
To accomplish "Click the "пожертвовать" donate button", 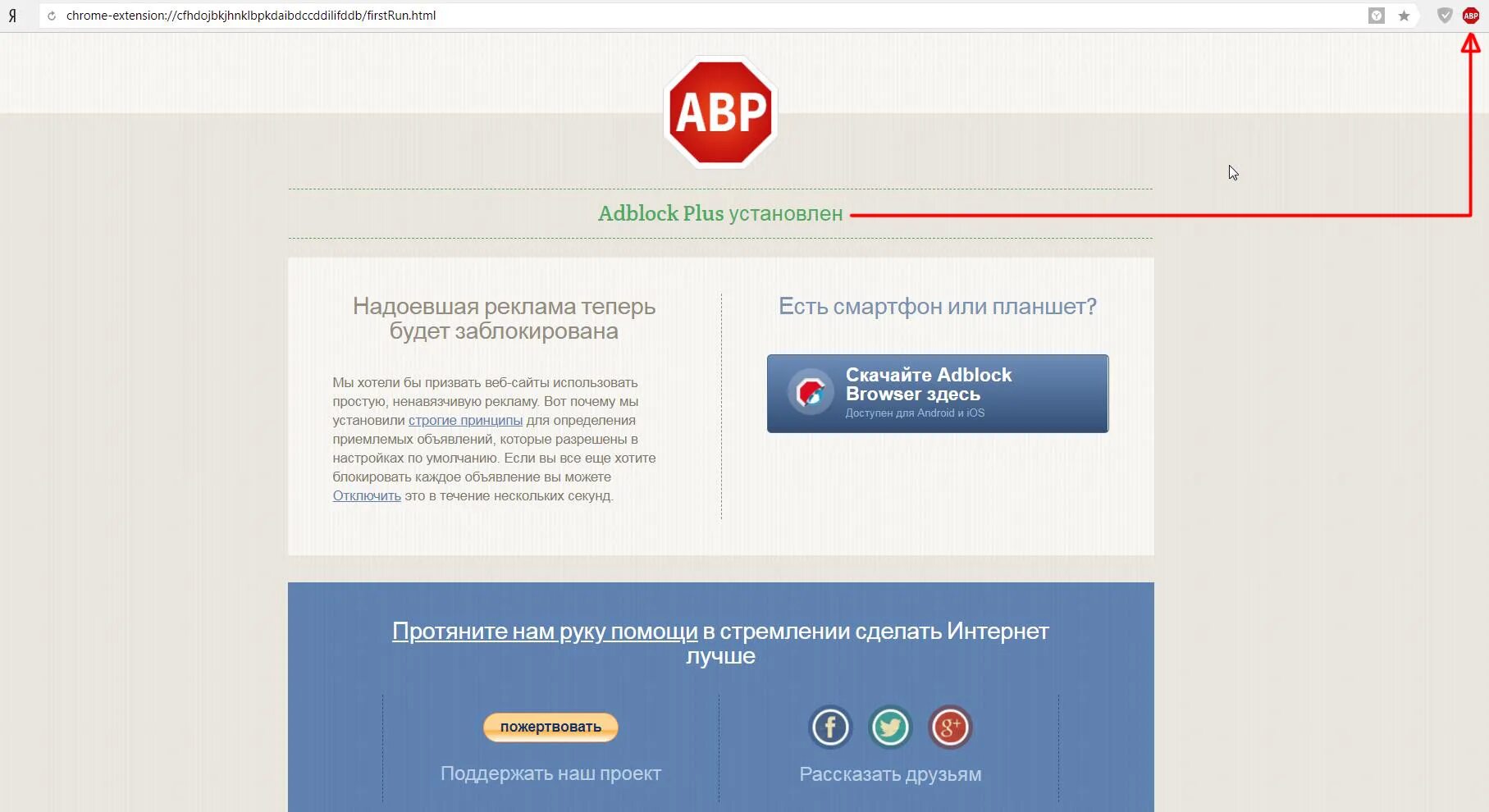I will pos(550,727).
